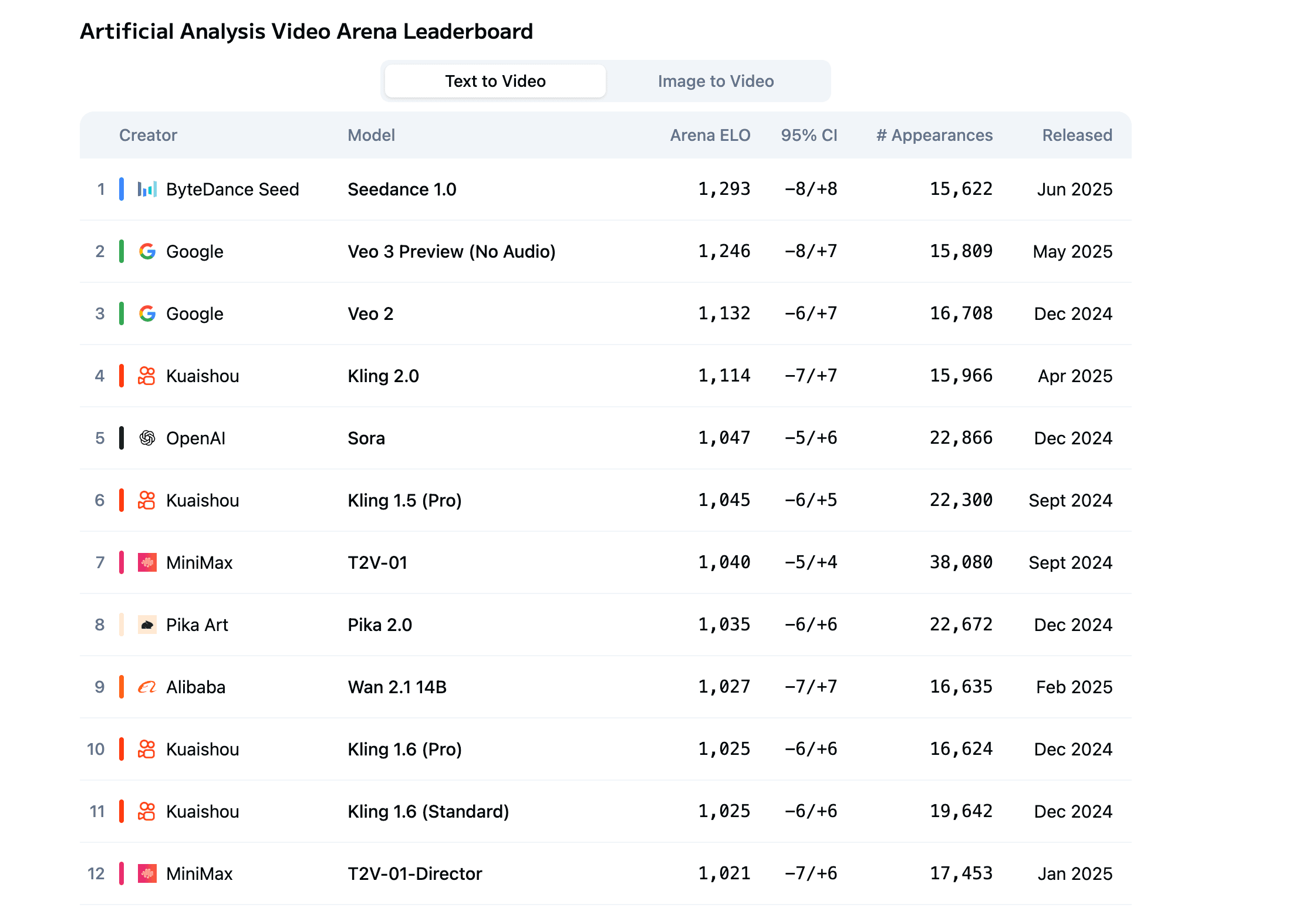Screen dimensions: 1316x911
Task: Open the Sora model entry
Action: 366,438
